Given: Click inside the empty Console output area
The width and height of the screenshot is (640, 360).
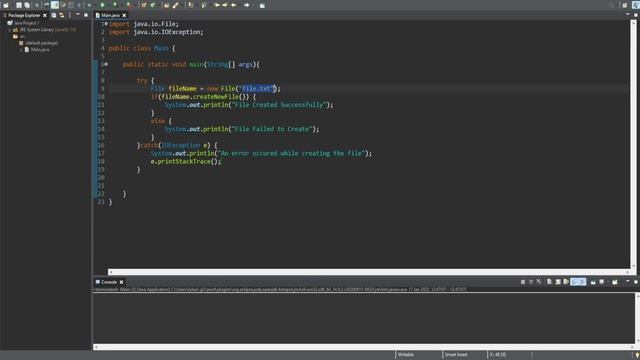Looking at the screenshot, I should click(363, 318).
